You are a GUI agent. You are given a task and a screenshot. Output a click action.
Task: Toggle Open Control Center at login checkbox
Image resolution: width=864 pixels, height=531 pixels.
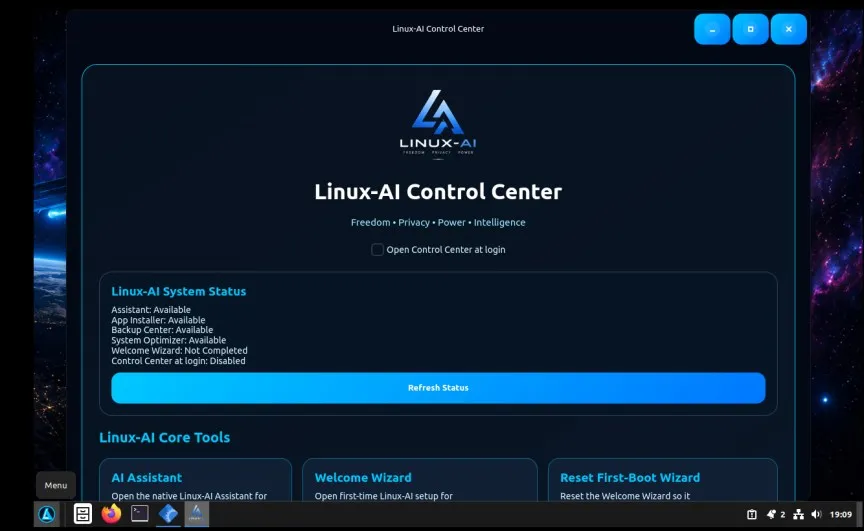tap(377, 250)
